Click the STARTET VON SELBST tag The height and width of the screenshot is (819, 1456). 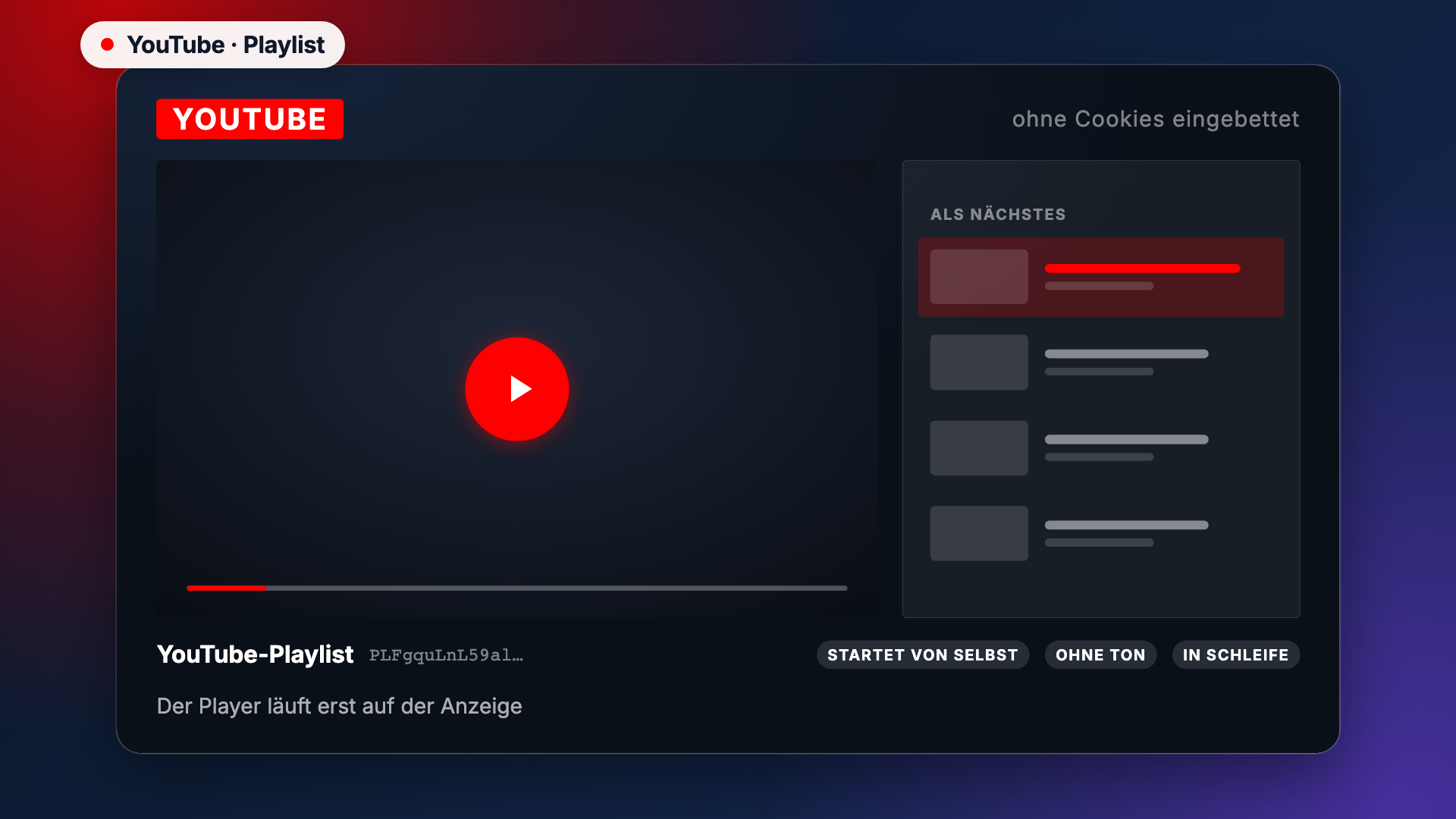tap(922, 655)
